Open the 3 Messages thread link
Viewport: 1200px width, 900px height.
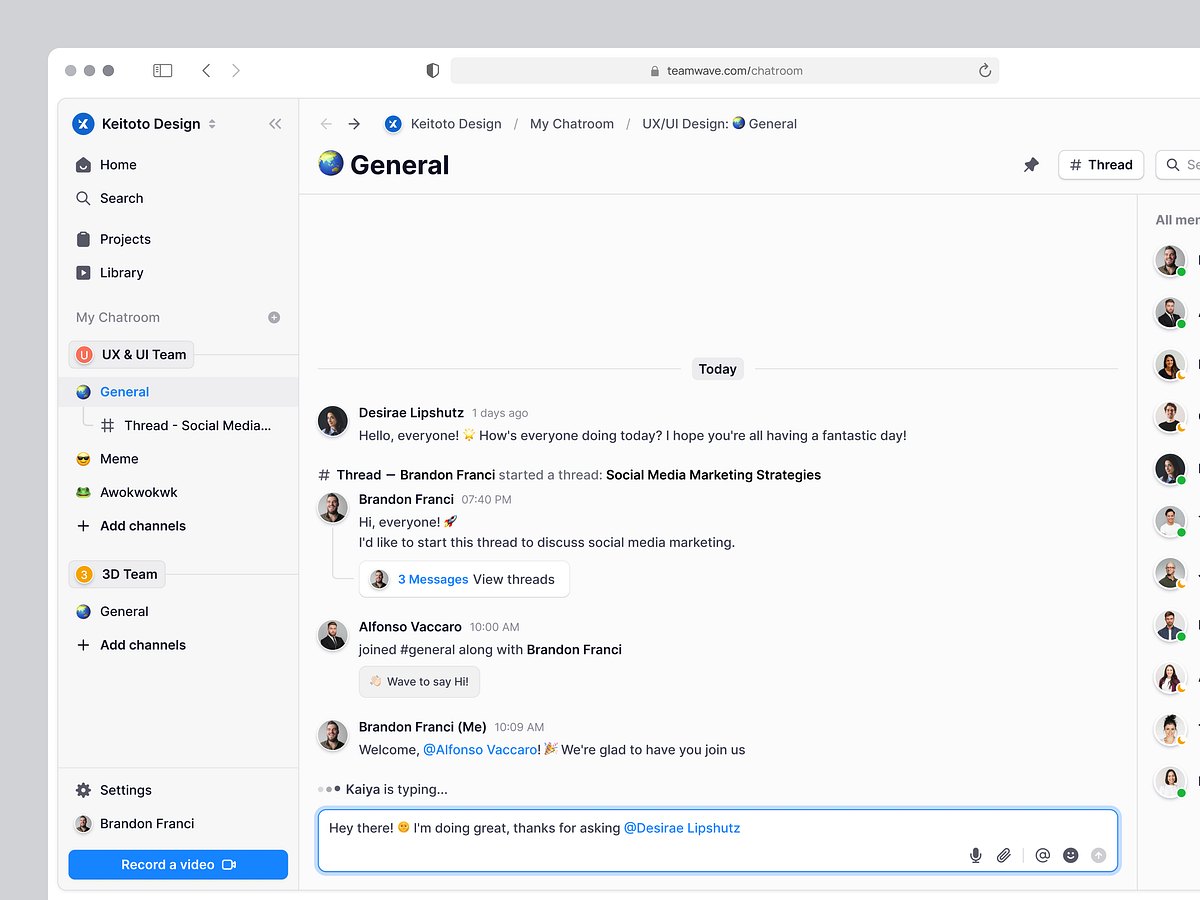[433, 579]
